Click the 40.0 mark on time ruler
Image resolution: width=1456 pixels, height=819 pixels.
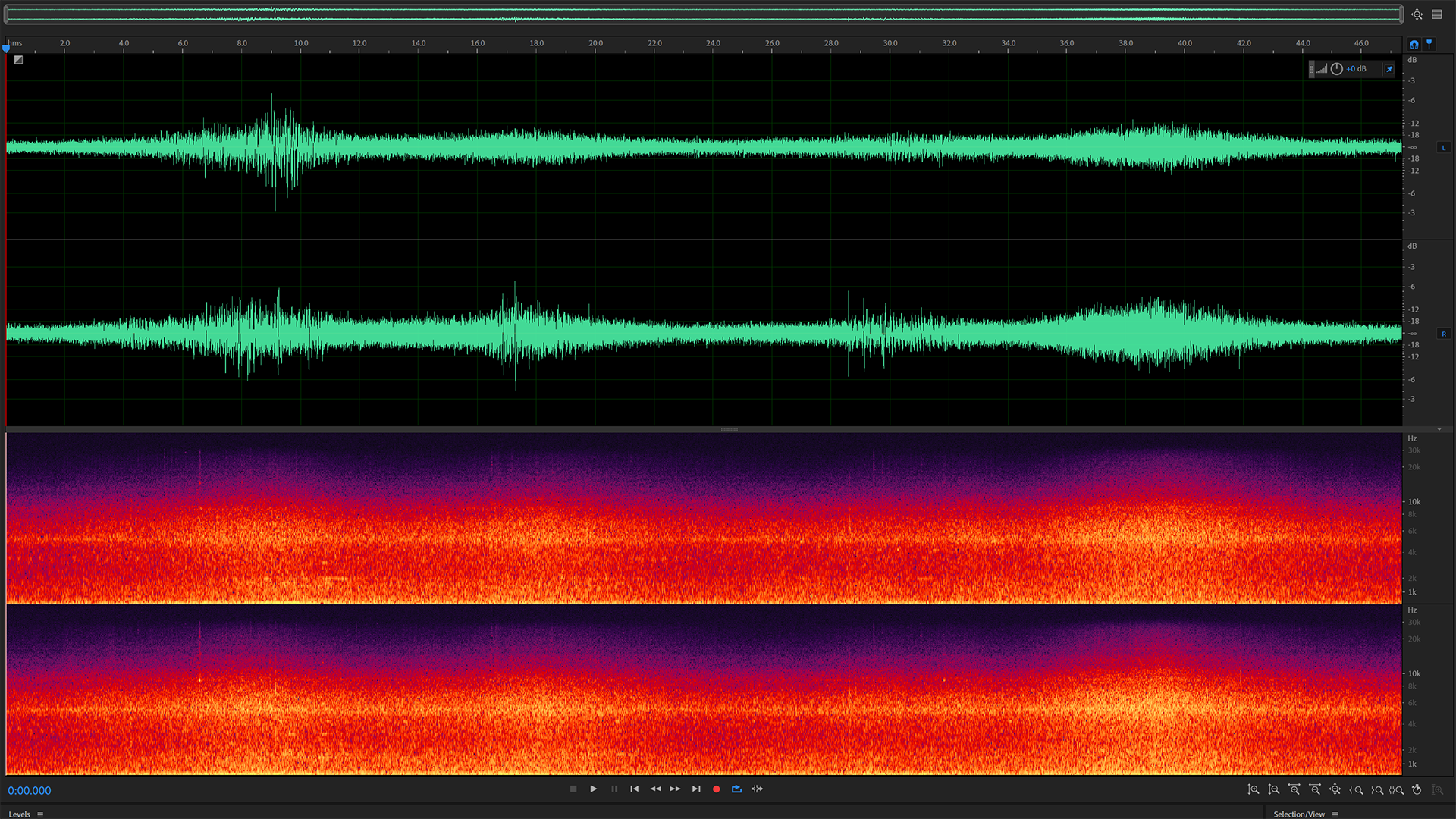pyautogui.click(x=1185, y=43)
